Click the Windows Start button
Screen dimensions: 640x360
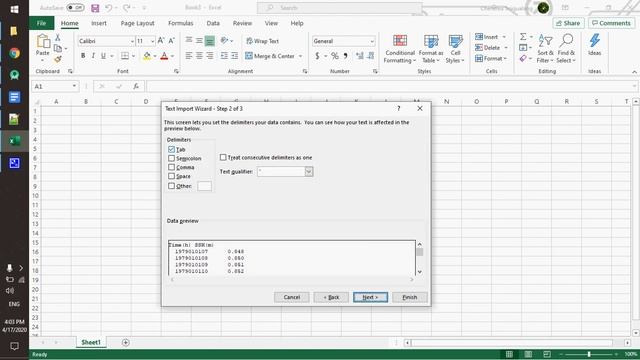point(14,9)
